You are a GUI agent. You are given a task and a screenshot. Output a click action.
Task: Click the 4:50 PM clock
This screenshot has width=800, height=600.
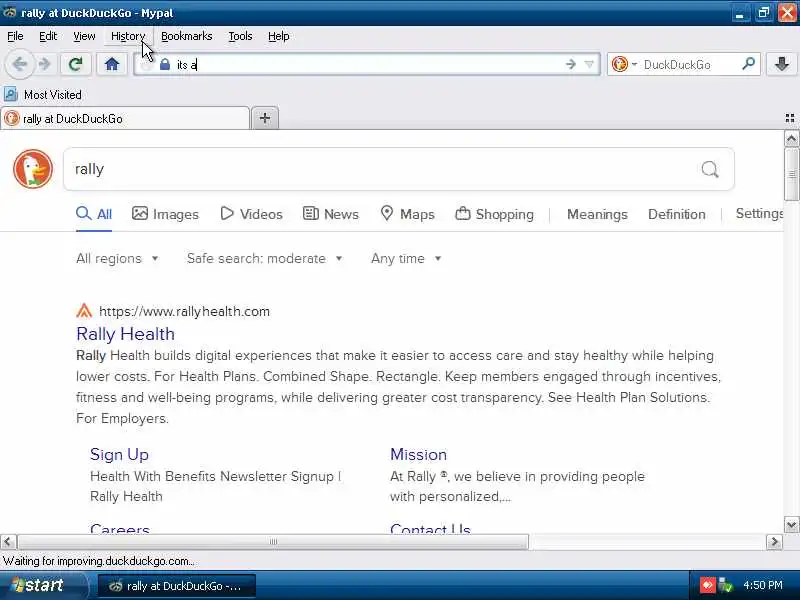[x=762, y=585]
